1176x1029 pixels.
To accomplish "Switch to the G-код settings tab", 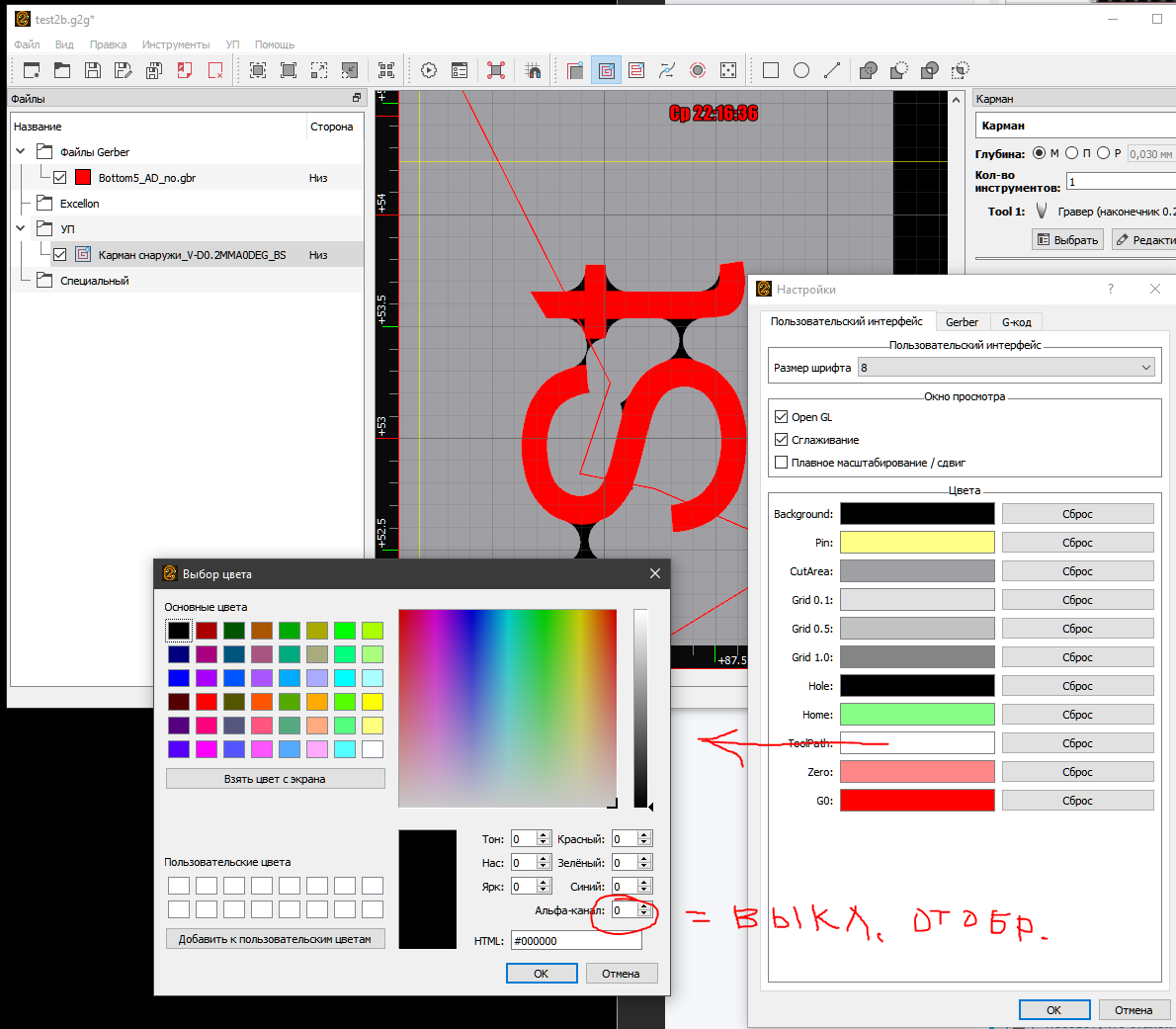I will click(1016, 322).
